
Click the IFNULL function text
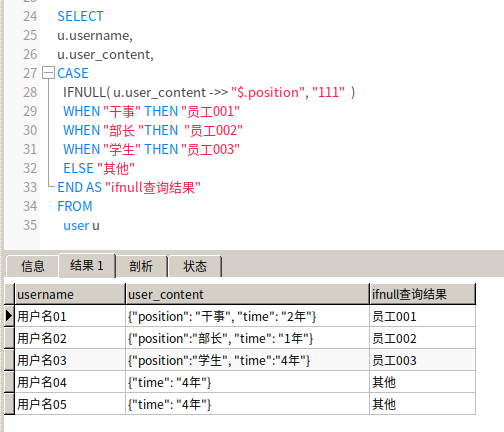84,92
